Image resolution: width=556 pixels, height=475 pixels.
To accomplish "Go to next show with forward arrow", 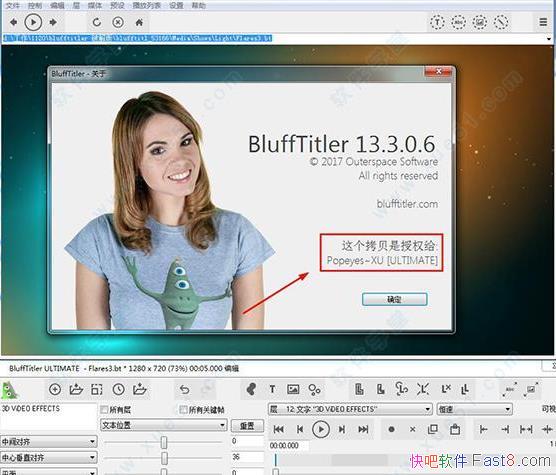I will pyautogui.click(x=53, y=22).
